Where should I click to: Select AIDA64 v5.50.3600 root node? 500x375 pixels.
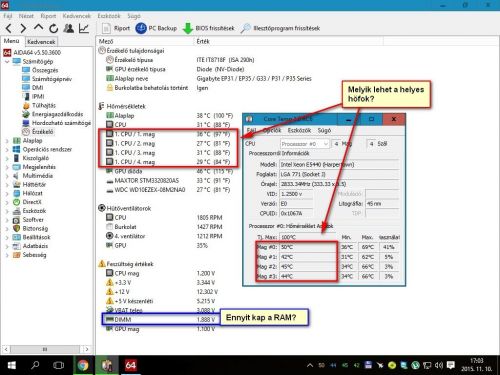point(32,53)
